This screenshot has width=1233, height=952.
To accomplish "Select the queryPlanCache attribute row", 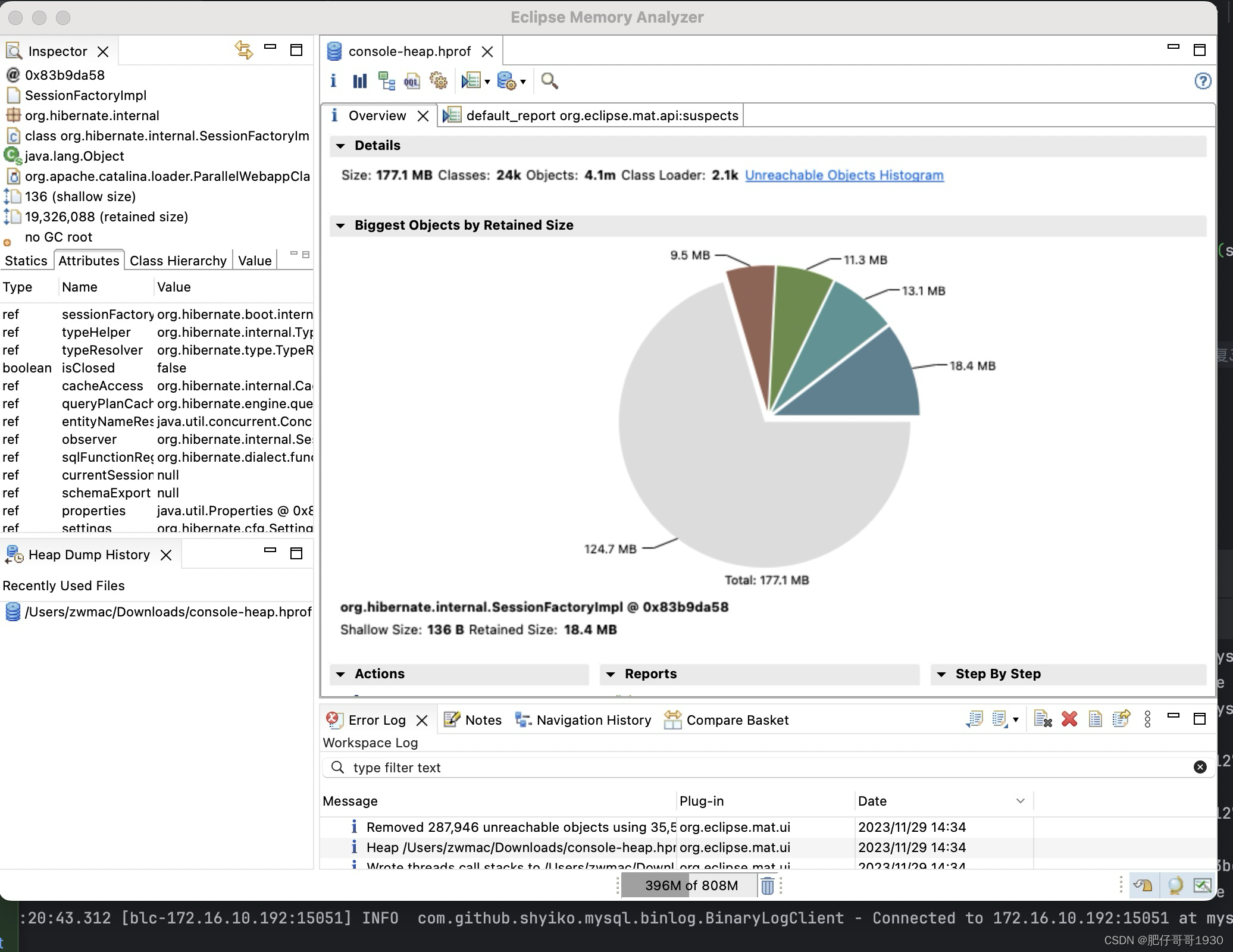I will (157, 403).
